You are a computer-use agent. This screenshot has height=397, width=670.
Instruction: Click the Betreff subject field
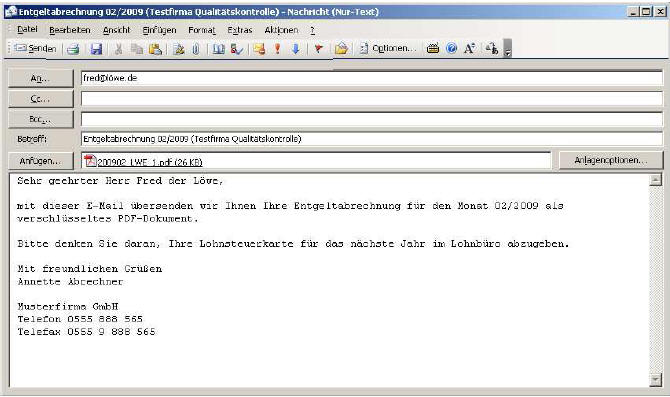[x=371, y=139]
